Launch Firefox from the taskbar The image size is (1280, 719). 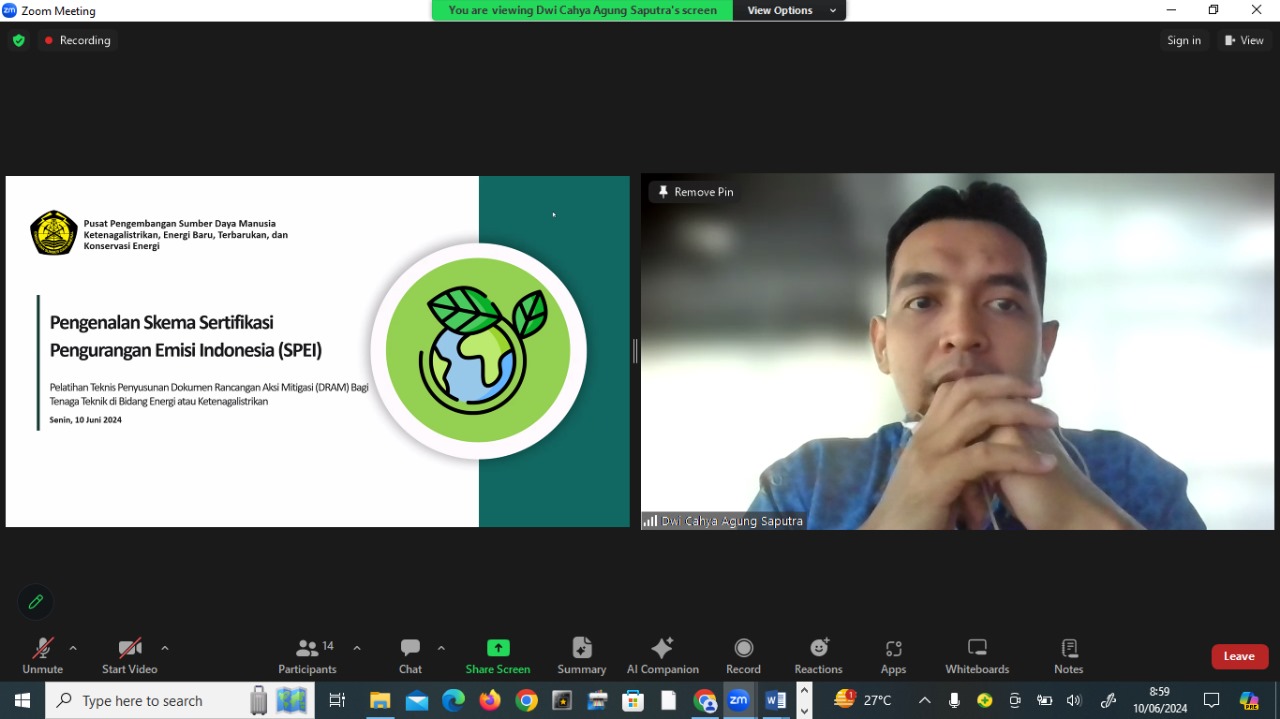tap(490, 701)
